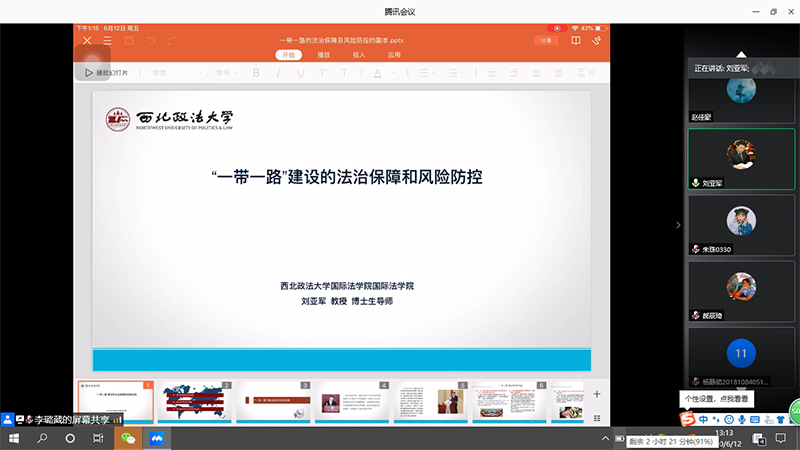Collapse the participant video side panel

click(678, 225)
